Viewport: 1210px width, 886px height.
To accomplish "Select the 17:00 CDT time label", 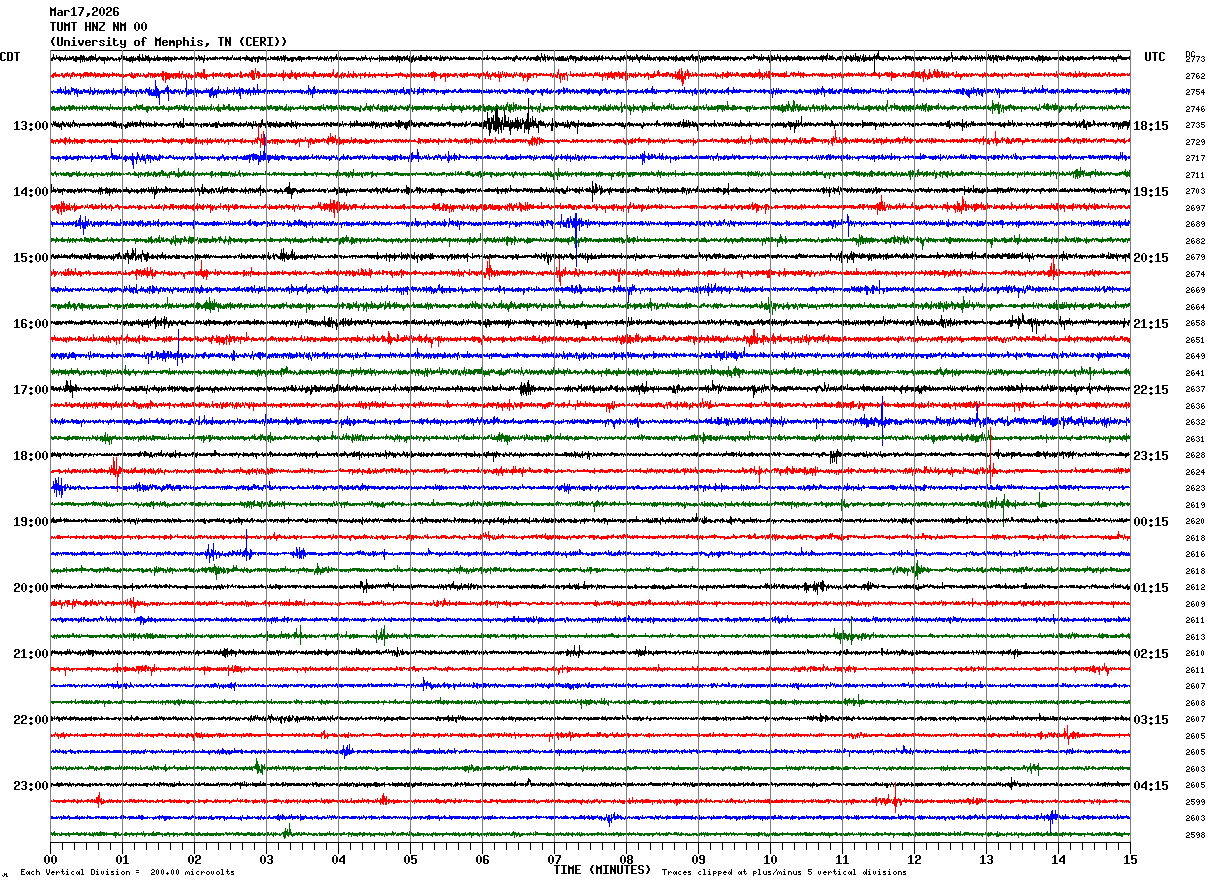I will tap(31, 390).
